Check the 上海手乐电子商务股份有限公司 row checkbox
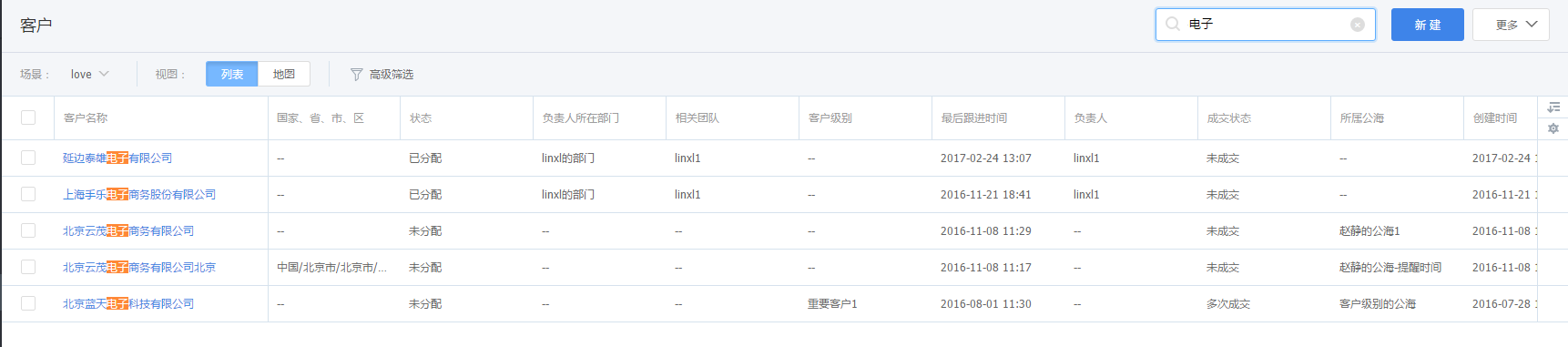 click(28, 194)
